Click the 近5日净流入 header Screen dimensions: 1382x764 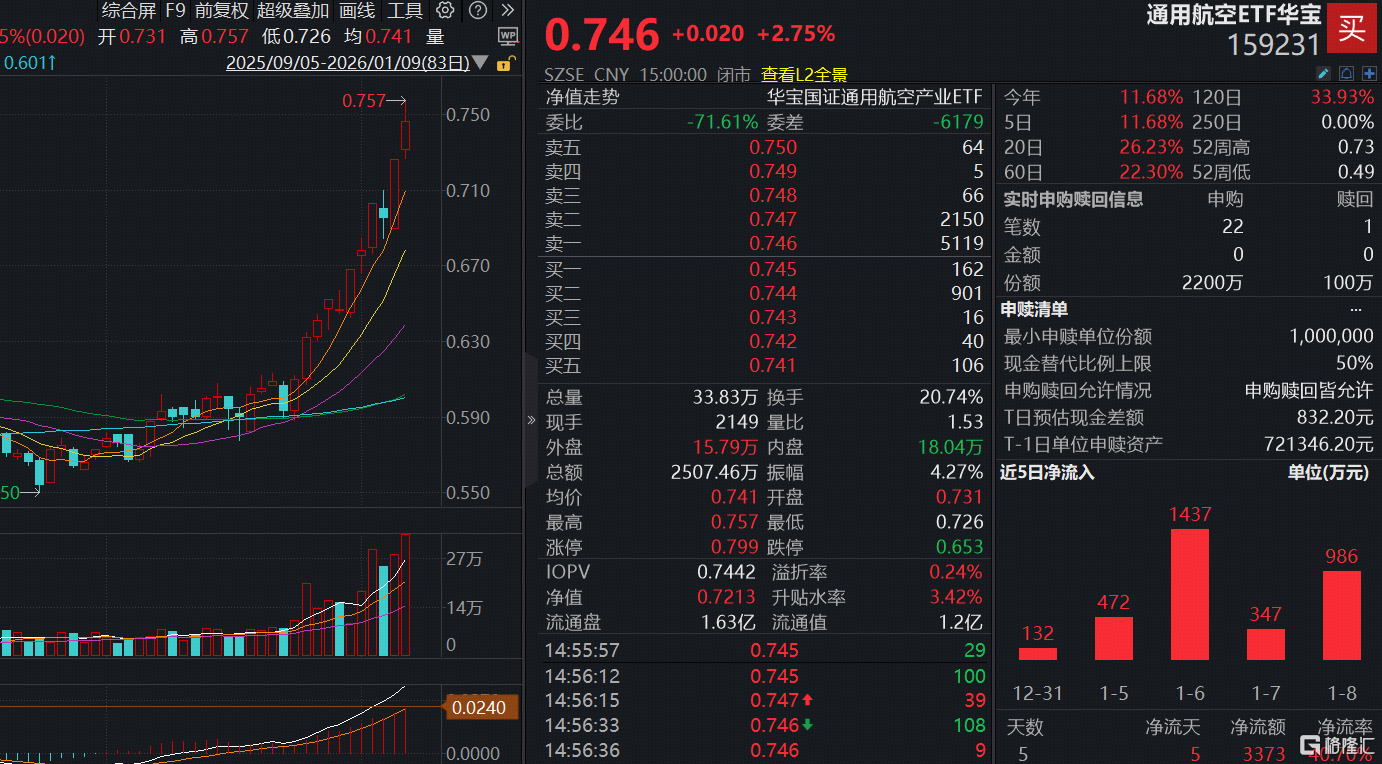[x=1047, y=472]
